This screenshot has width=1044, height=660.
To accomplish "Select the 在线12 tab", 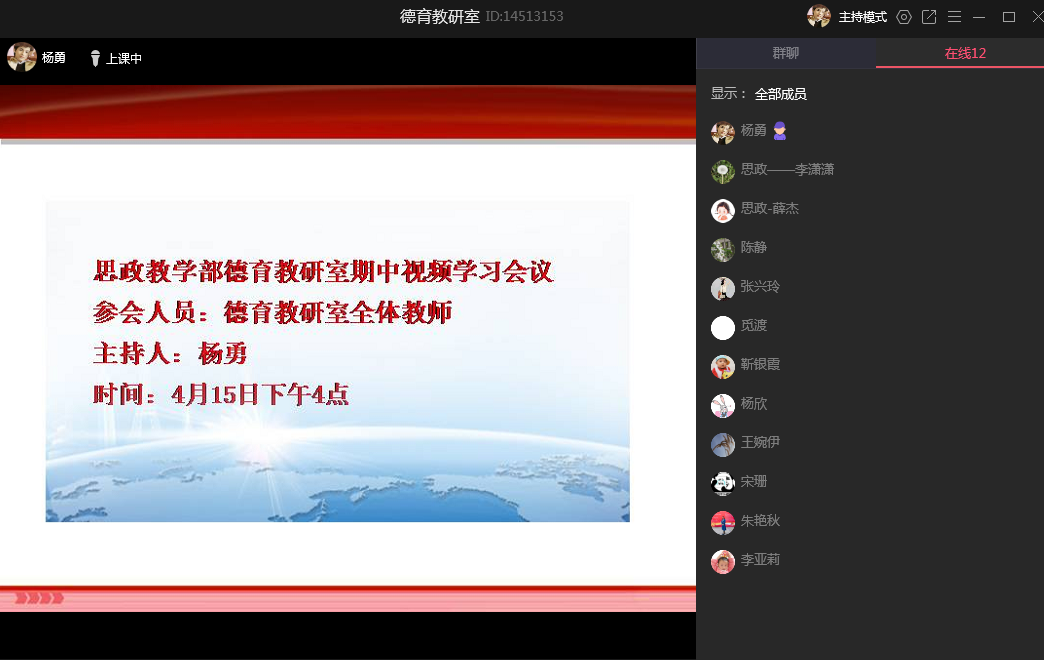I will point(965,54).
